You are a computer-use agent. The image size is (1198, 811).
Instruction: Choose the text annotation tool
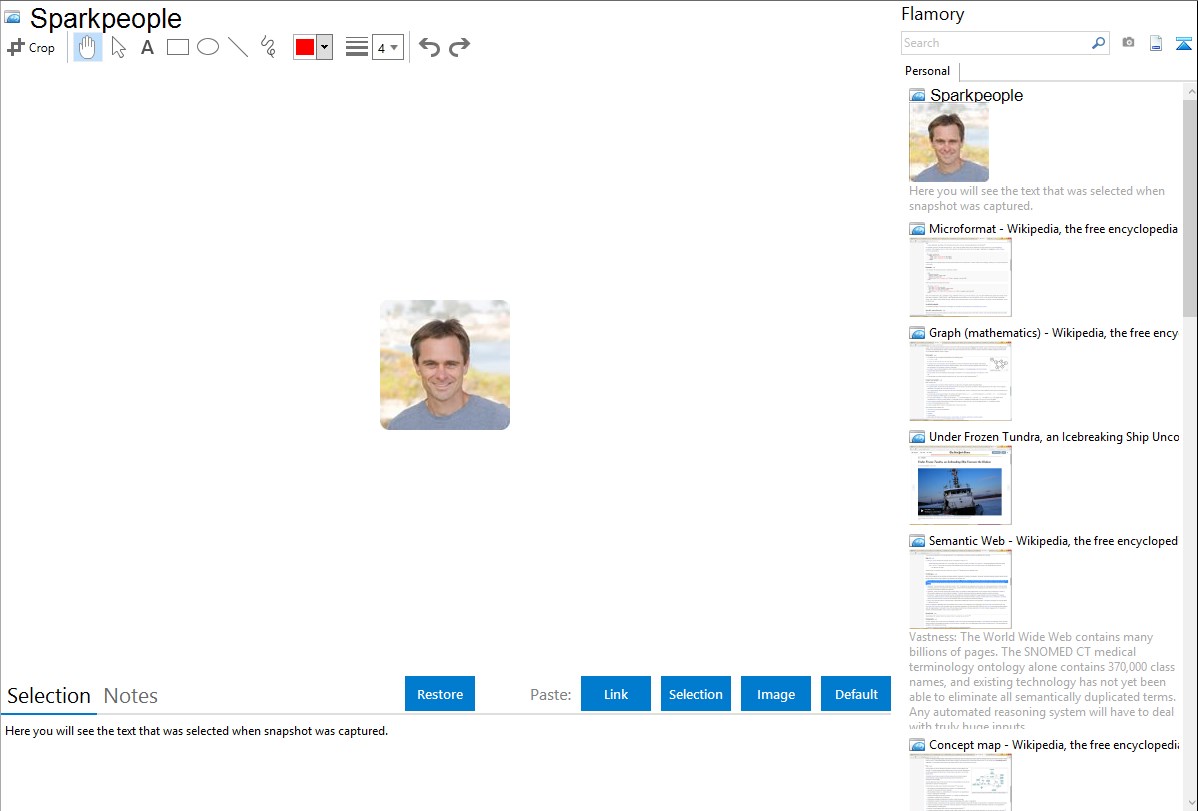[x=147, y=47]
